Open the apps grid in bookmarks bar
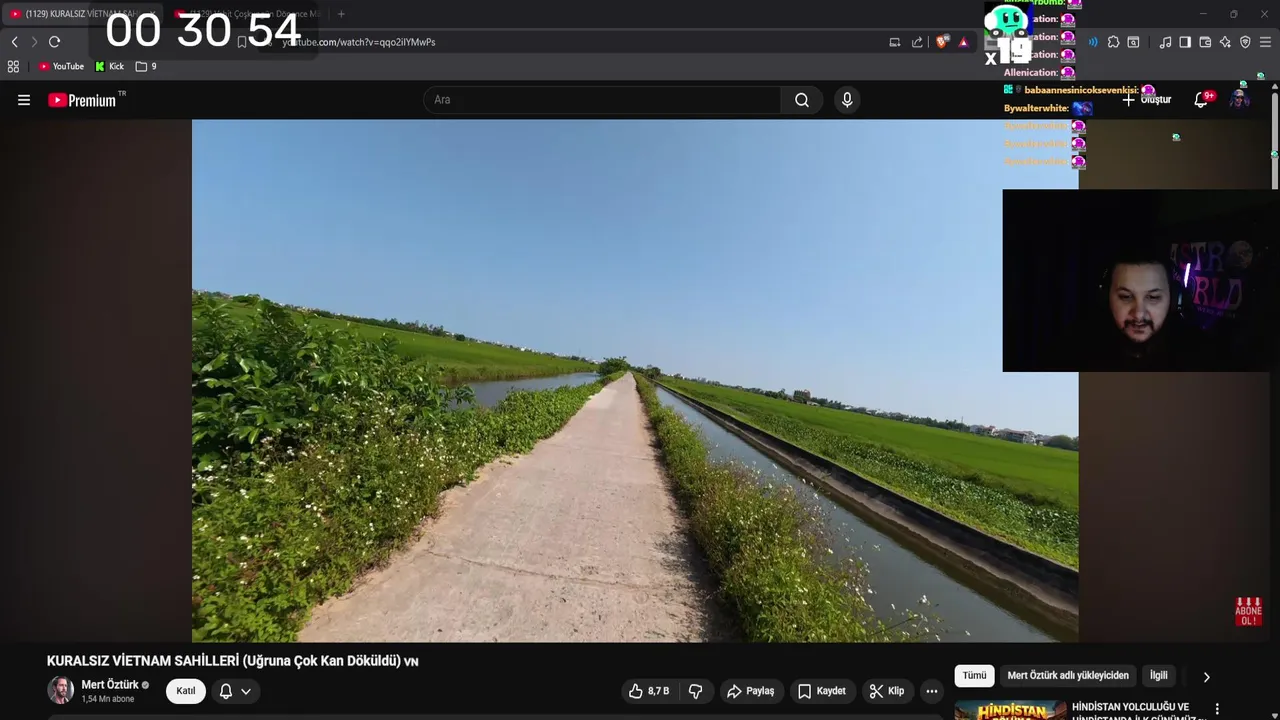Screen dimensions: 1280x720 pyautogui.click(x=13, y=66)
